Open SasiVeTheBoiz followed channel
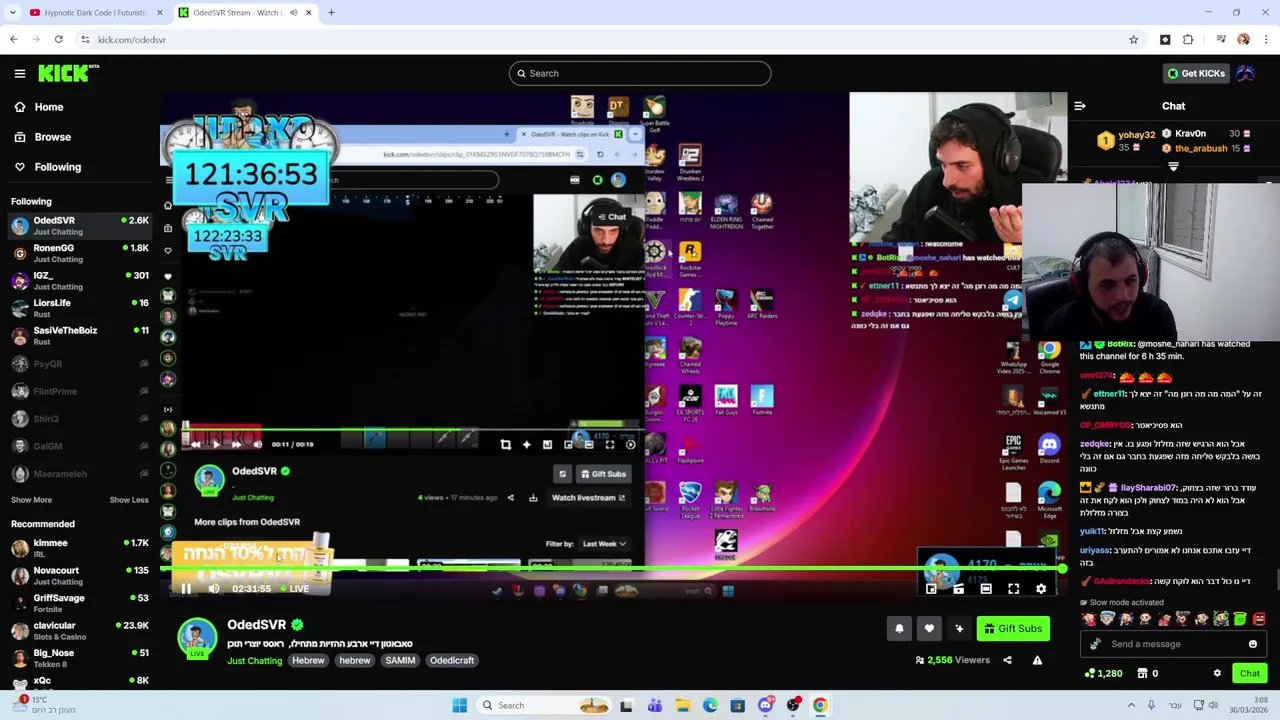This screenshot has width=1280, height=720. point(80,336)
